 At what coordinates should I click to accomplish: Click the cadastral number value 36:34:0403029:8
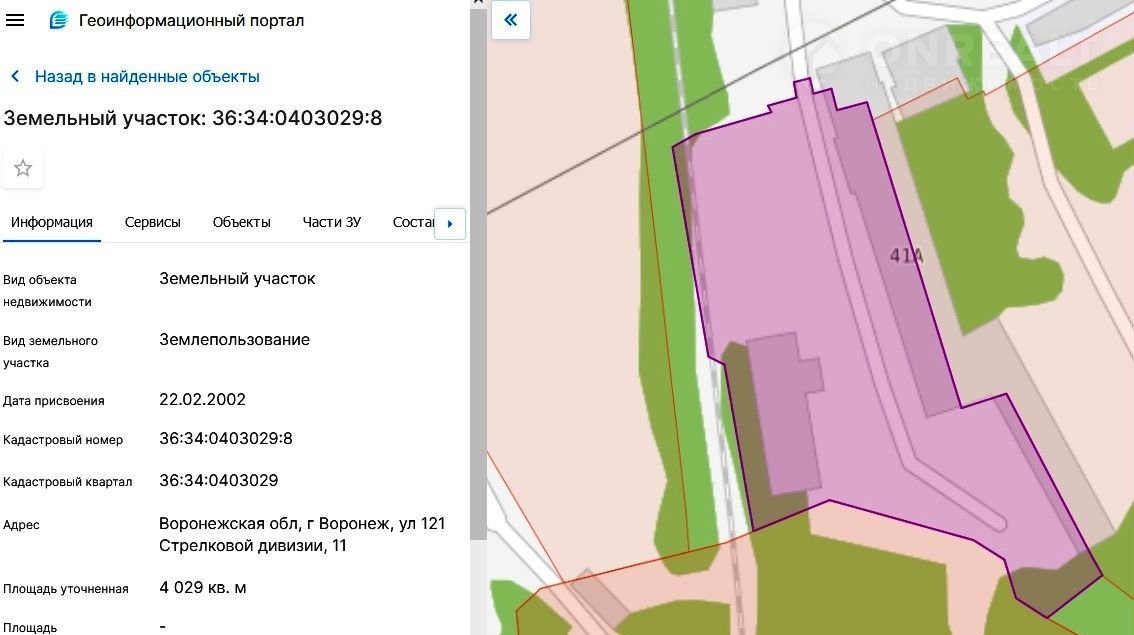(x=226, y=439)
